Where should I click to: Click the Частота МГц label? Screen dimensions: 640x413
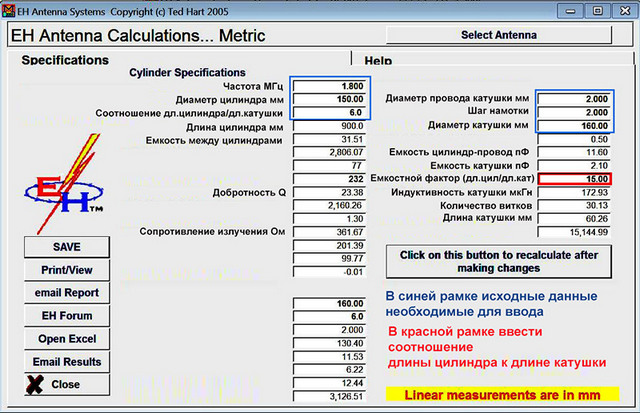pyautogui.click(x=253, y=86)
